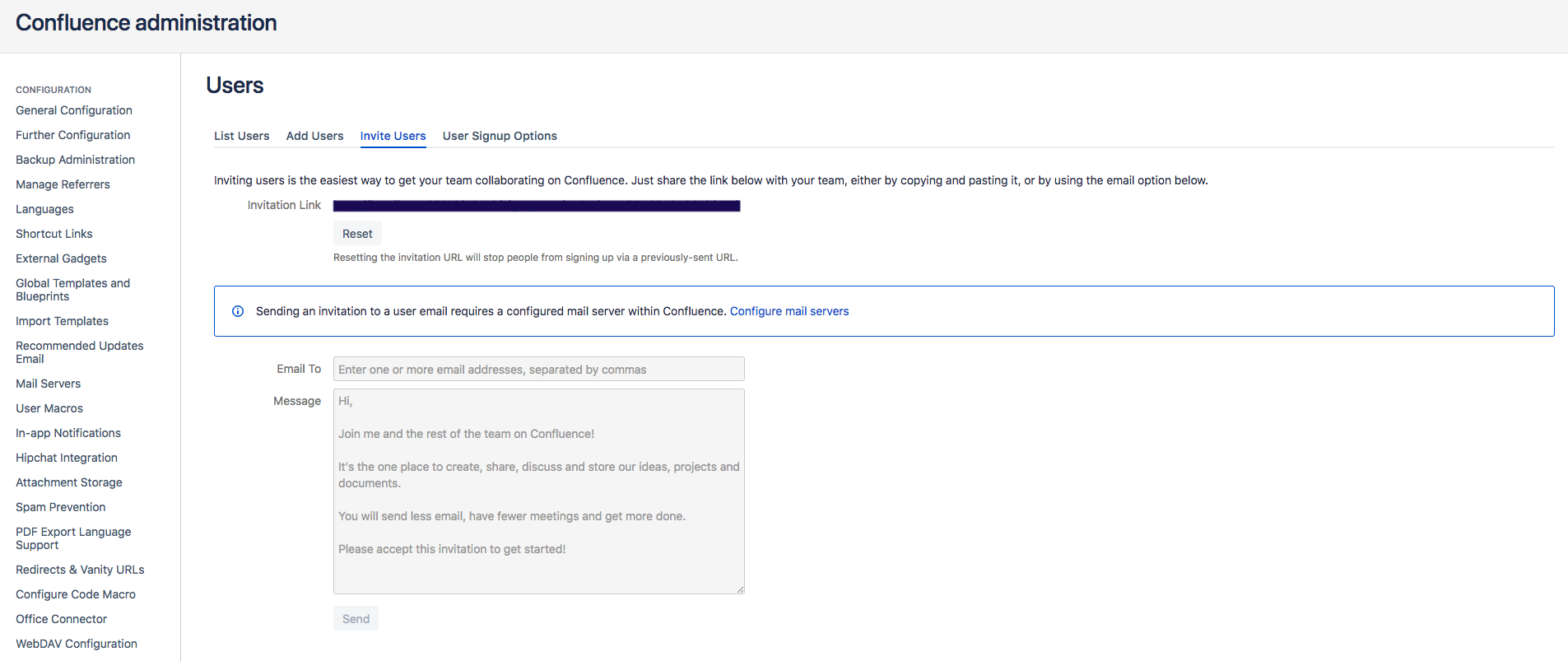Open General Configuration in sidebar
The width and height of the screenshot is (1568, 661).
pyautogui.click(x=74, y=110)
